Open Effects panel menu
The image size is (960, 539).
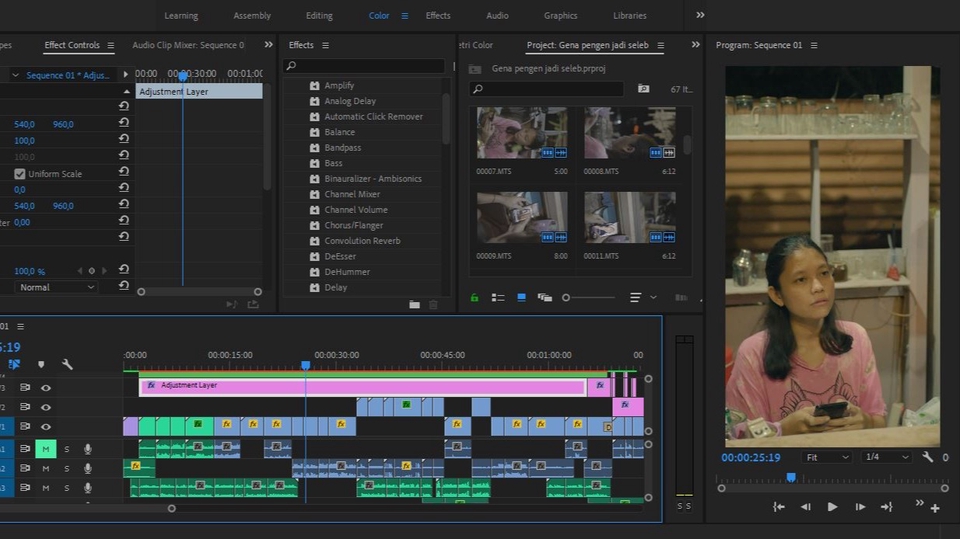(x=325, y=45)
